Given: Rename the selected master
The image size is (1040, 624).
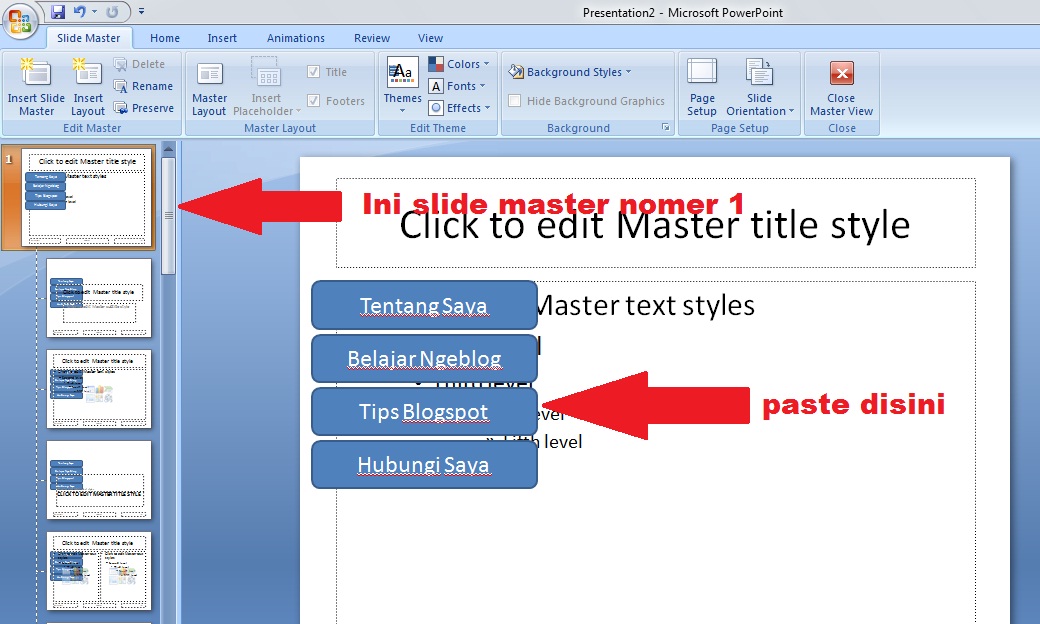Looking at the screenshot, I should 143,86.
